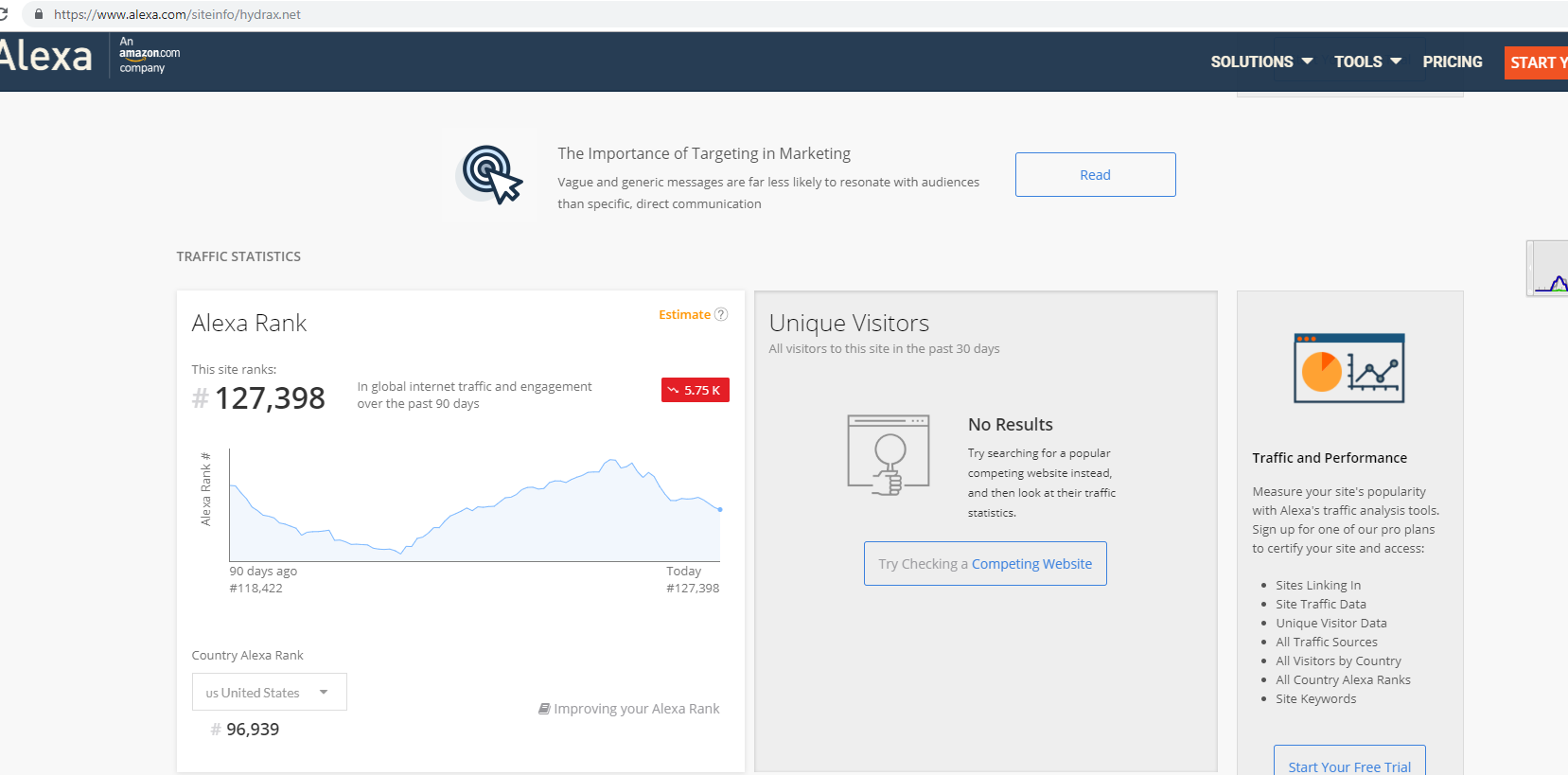
Task: Click the Traffic and Performance chart icon
Action: (1348, 368)
